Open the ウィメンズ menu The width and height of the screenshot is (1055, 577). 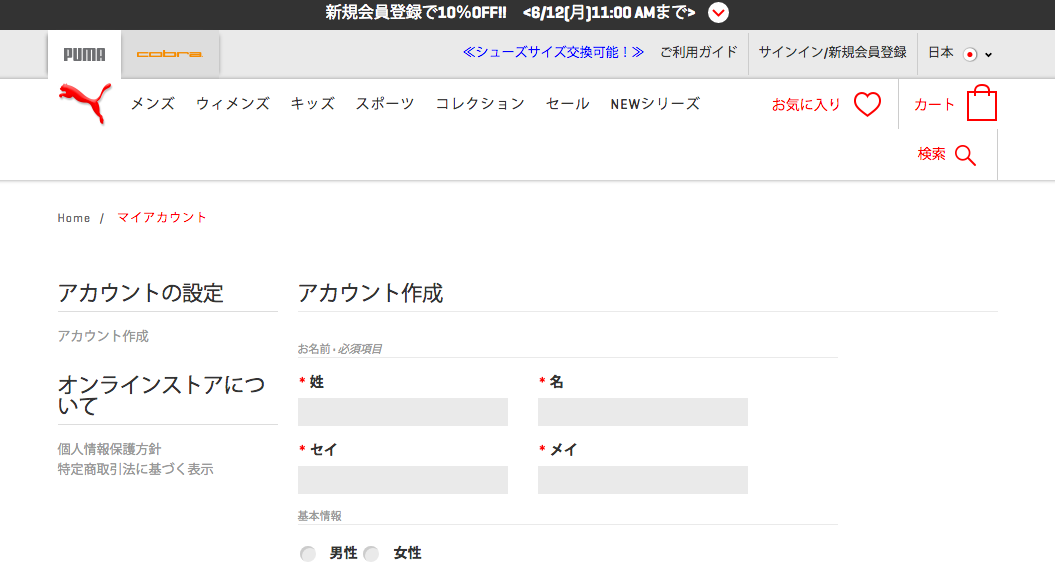(x=233, y=104)
